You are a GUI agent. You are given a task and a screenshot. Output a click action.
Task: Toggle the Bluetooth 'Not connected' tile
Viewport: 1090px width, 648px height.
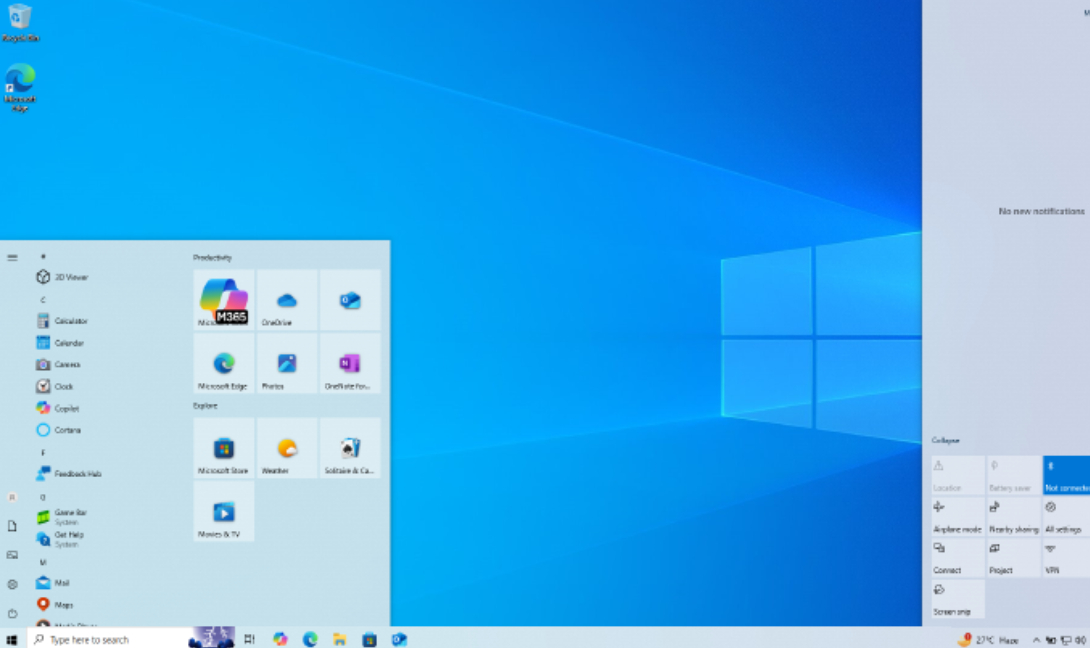click(1066, 475)
